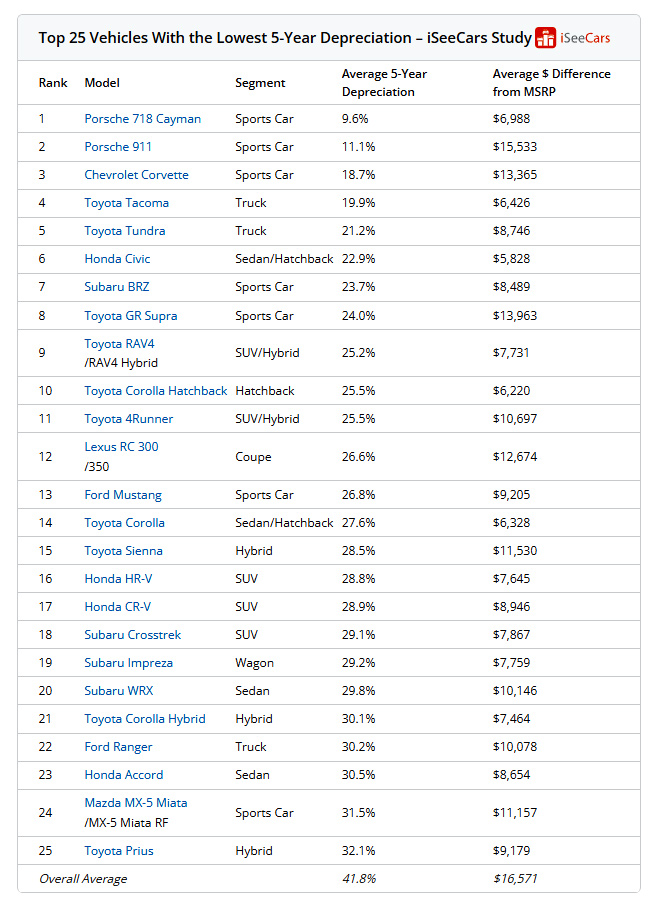
Task: Select the Honda CR-V link
Action: point(118,607)
